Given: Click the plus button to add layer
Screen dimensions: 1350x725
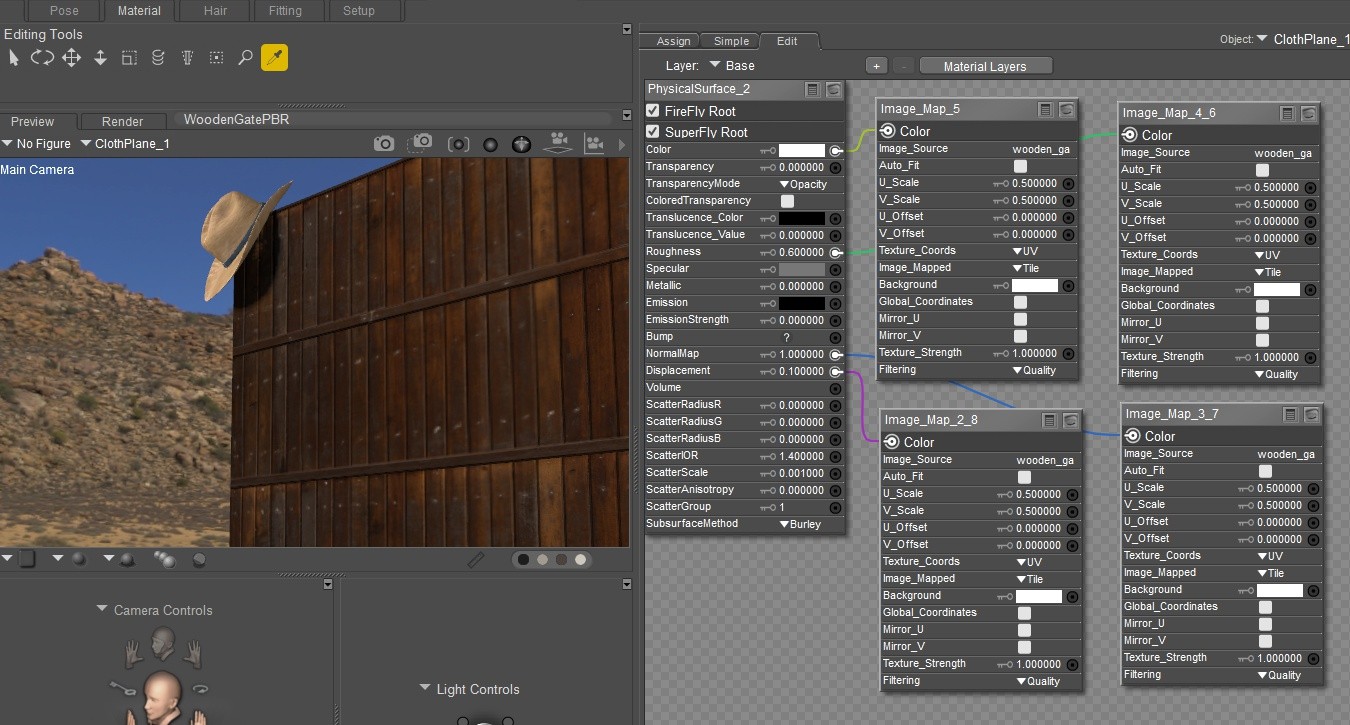Looking at the screenshot, I should pyautogui.click(x=876, y=66).
